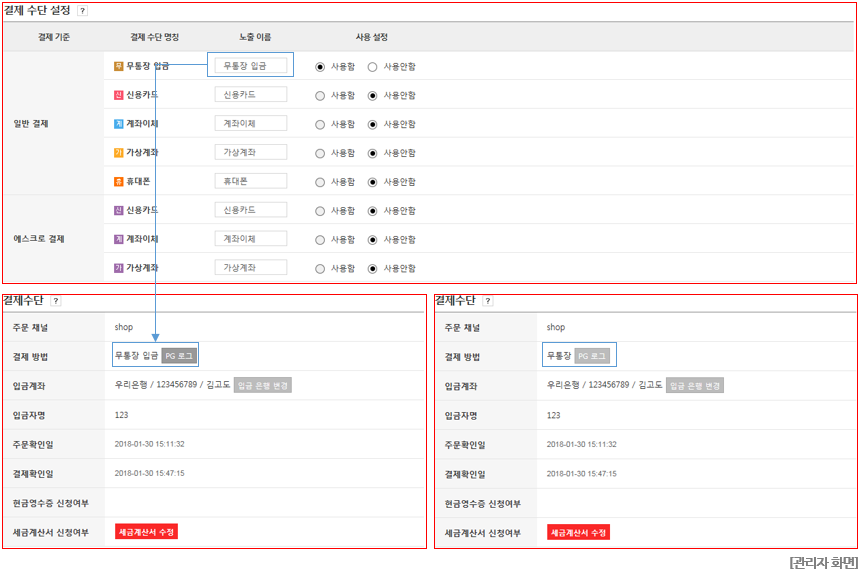Click 현금영수증 신청여부 label in left panel

tap(51, 503)
